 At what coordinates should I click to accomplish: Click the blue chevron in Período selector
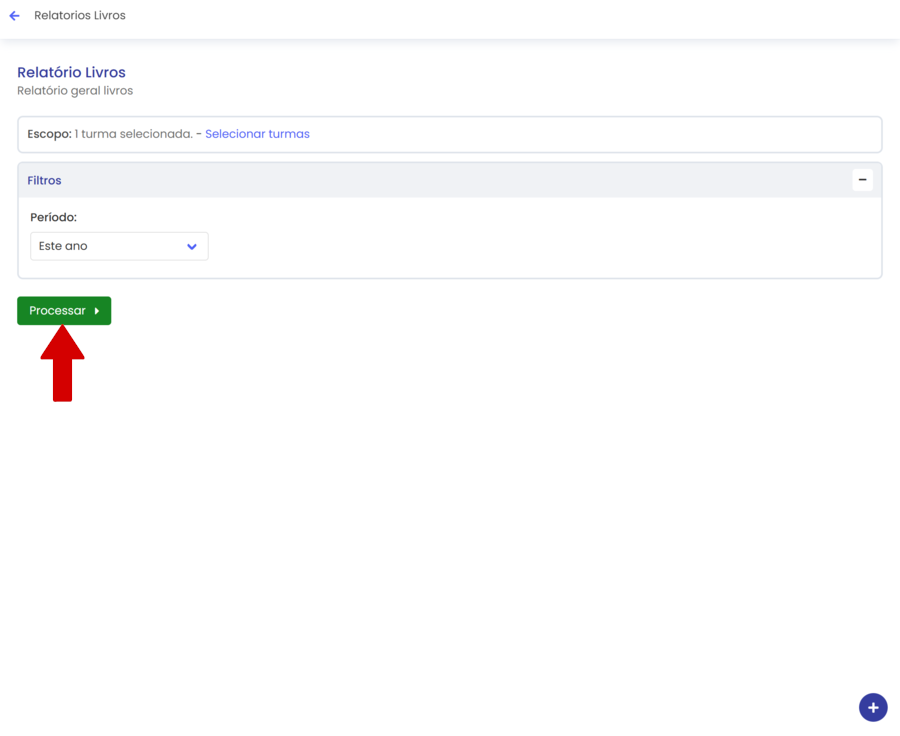192,247
